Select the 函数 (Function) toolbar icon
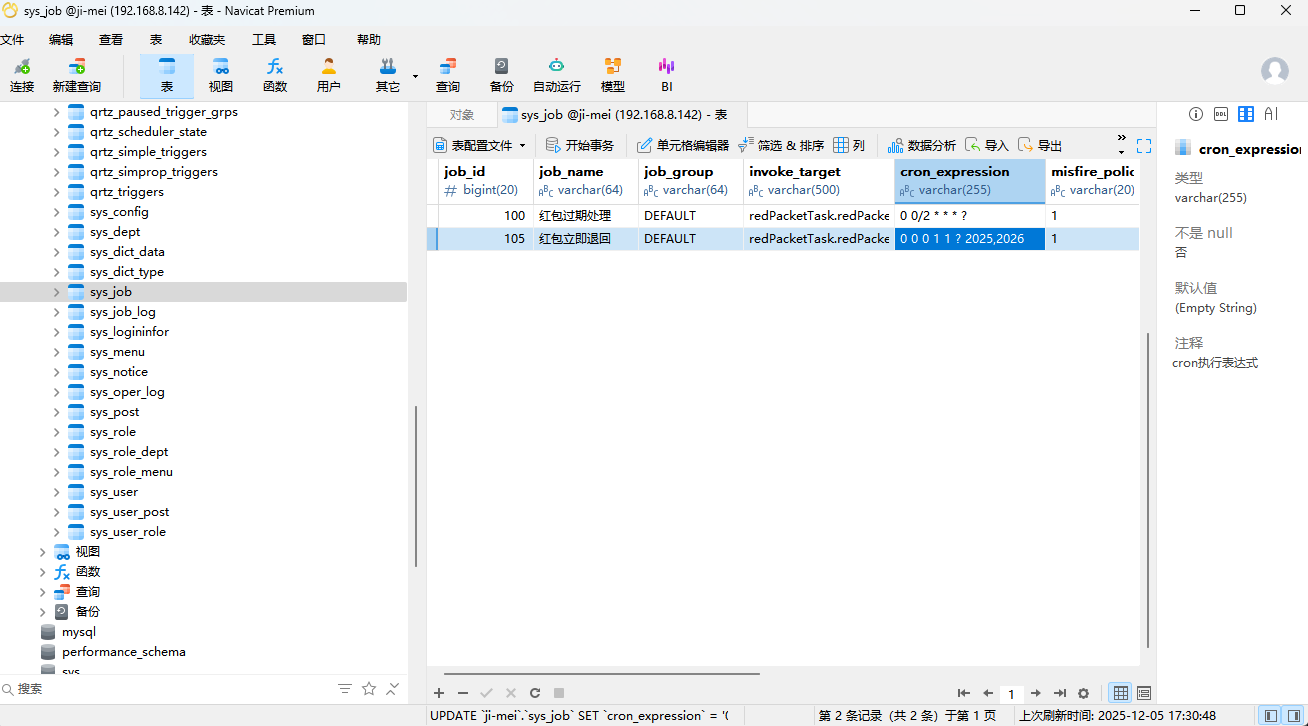The width and height of the screenshot is (1308, 726). pos(275,76)
